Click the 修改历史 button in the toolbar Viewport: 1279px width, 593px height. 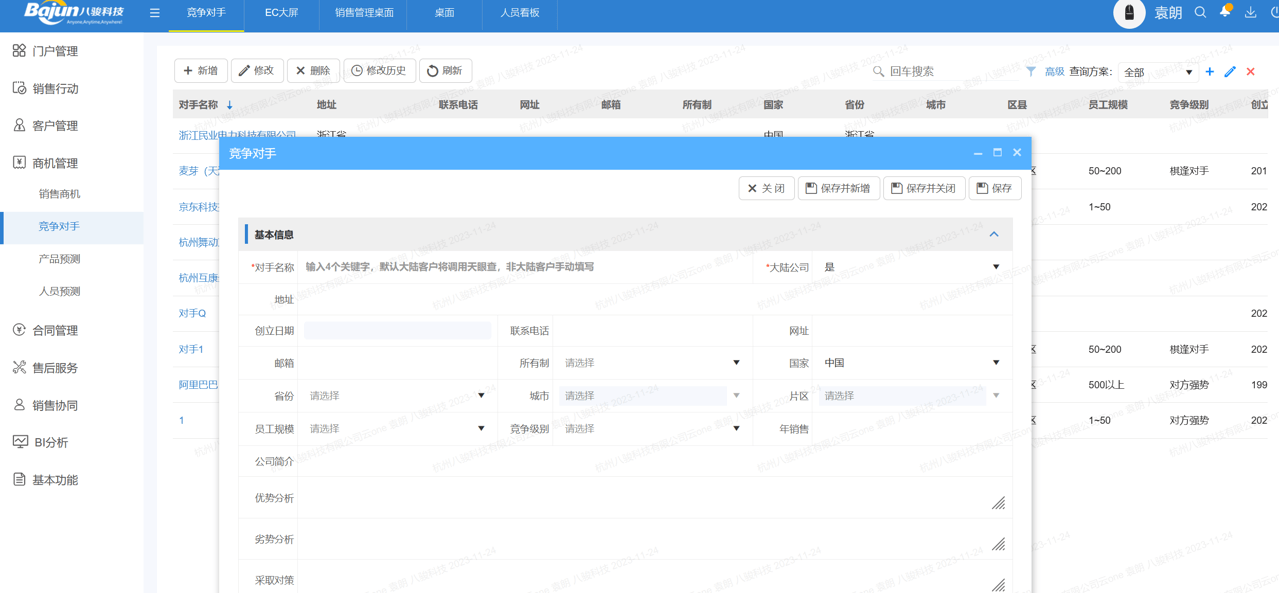click(379, 70)
